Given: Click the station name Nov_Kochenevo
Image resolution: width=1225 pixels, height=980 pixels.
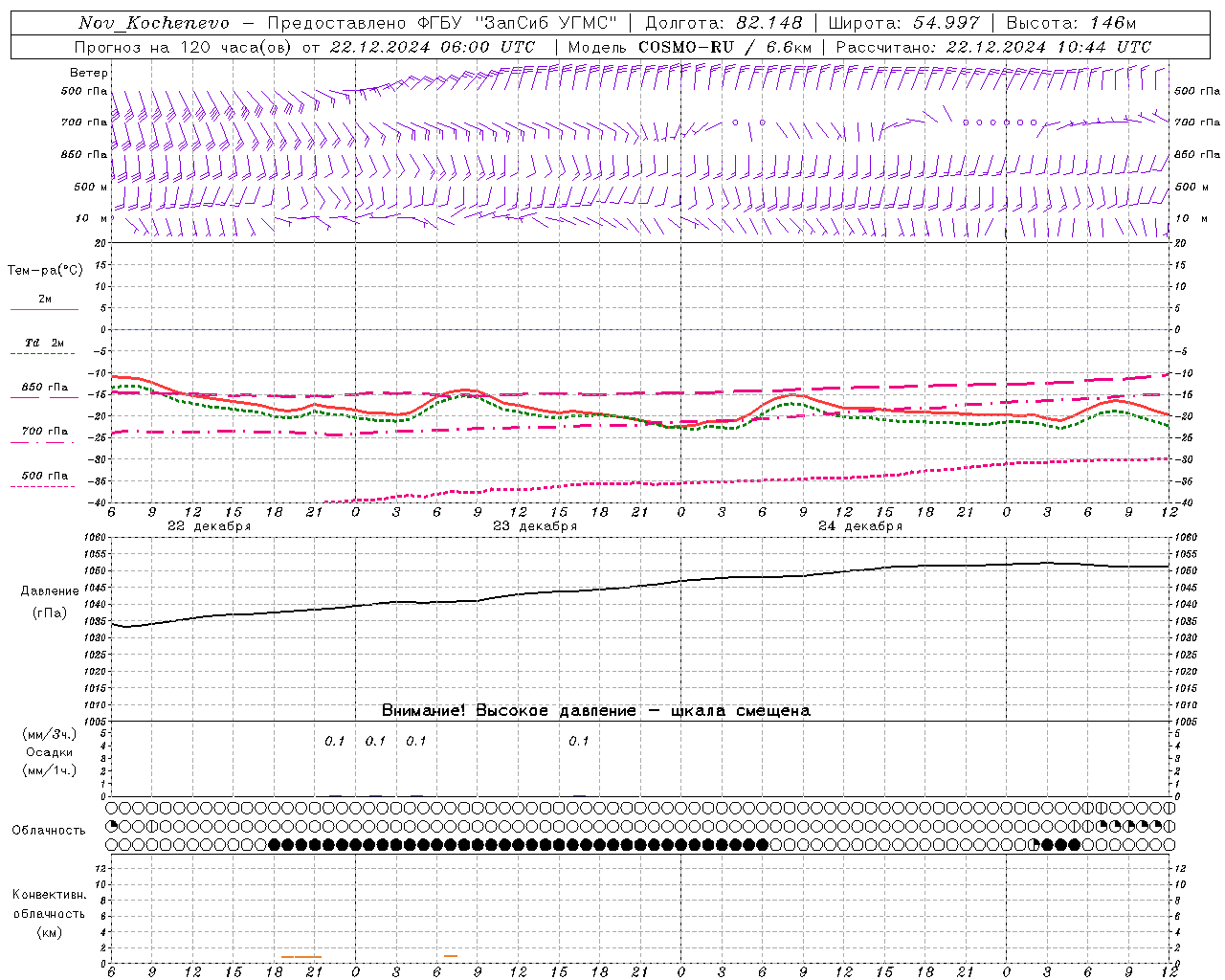Looking at the screenshot, I should pyautogui.click(x=154, y=23).
